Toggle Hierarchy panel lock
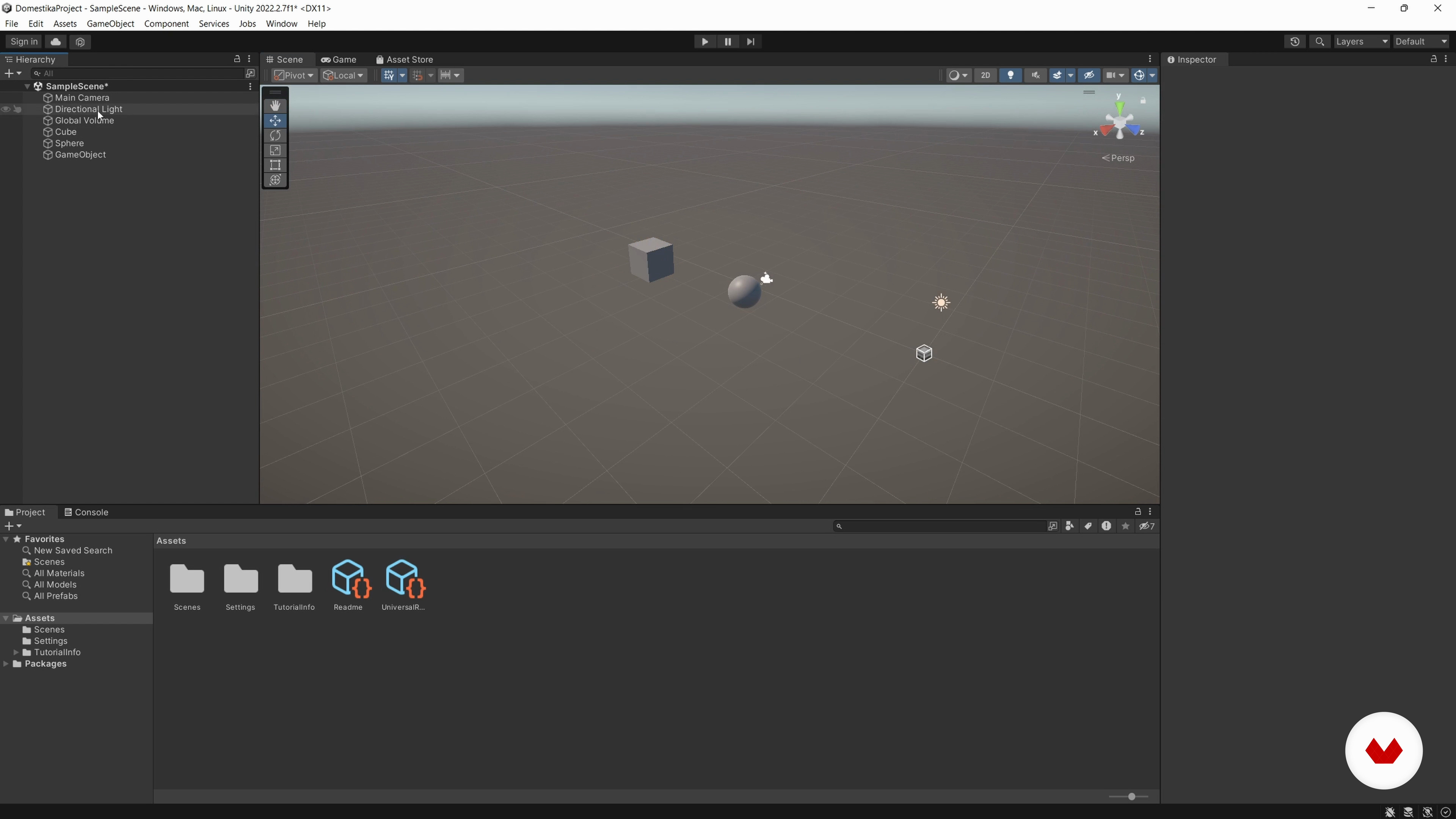Image resolution: width=1456 pixels, height=819 pixels. pos(237,59)
